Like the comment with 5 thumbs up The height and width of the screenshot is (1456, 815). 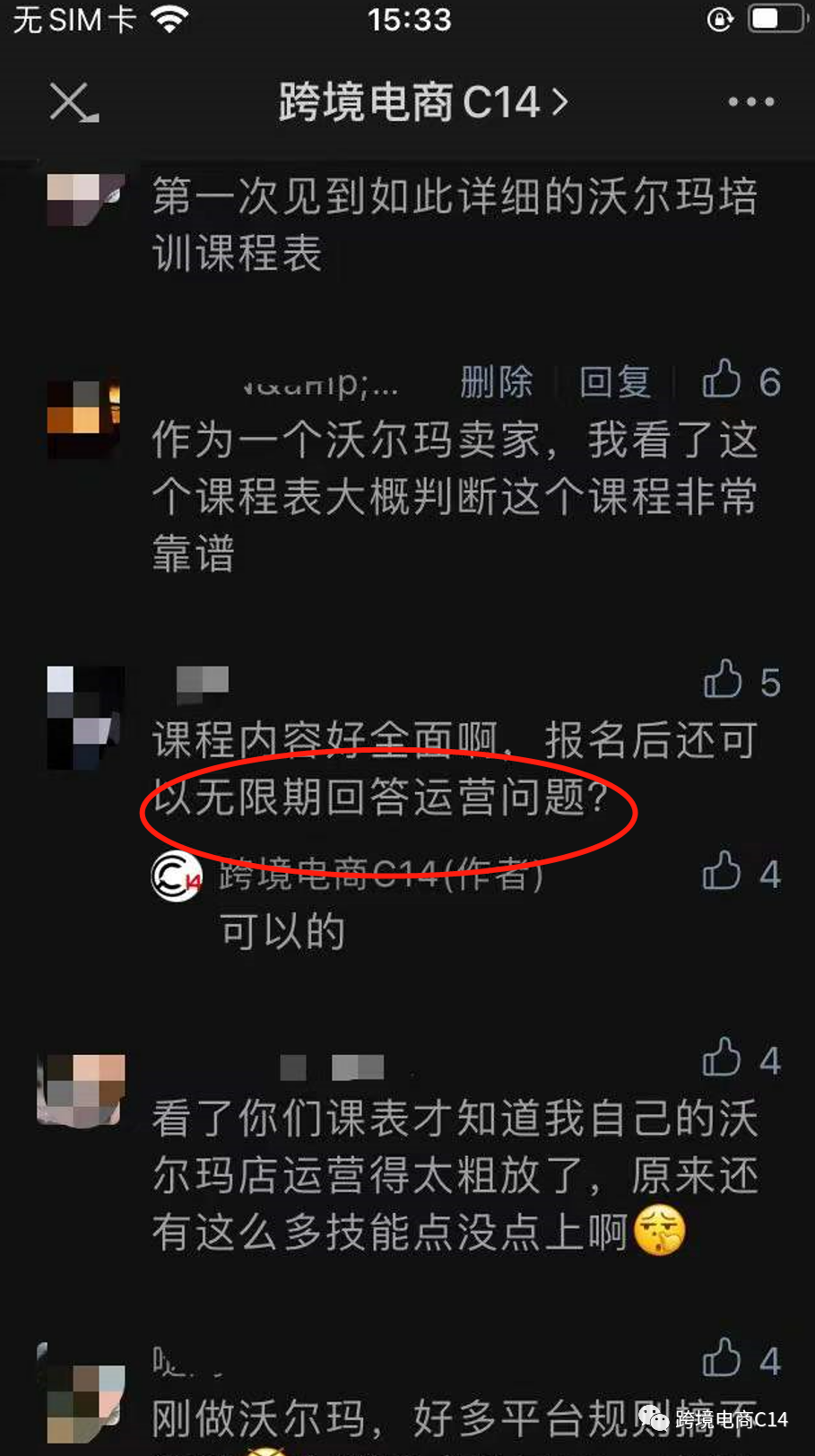click(741, 682)
